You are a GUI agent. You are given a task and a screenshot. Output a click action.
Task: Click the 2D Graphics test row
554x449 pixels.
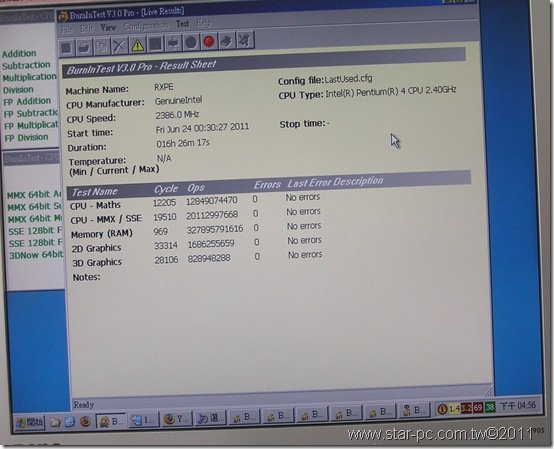(x=197, y=245)
